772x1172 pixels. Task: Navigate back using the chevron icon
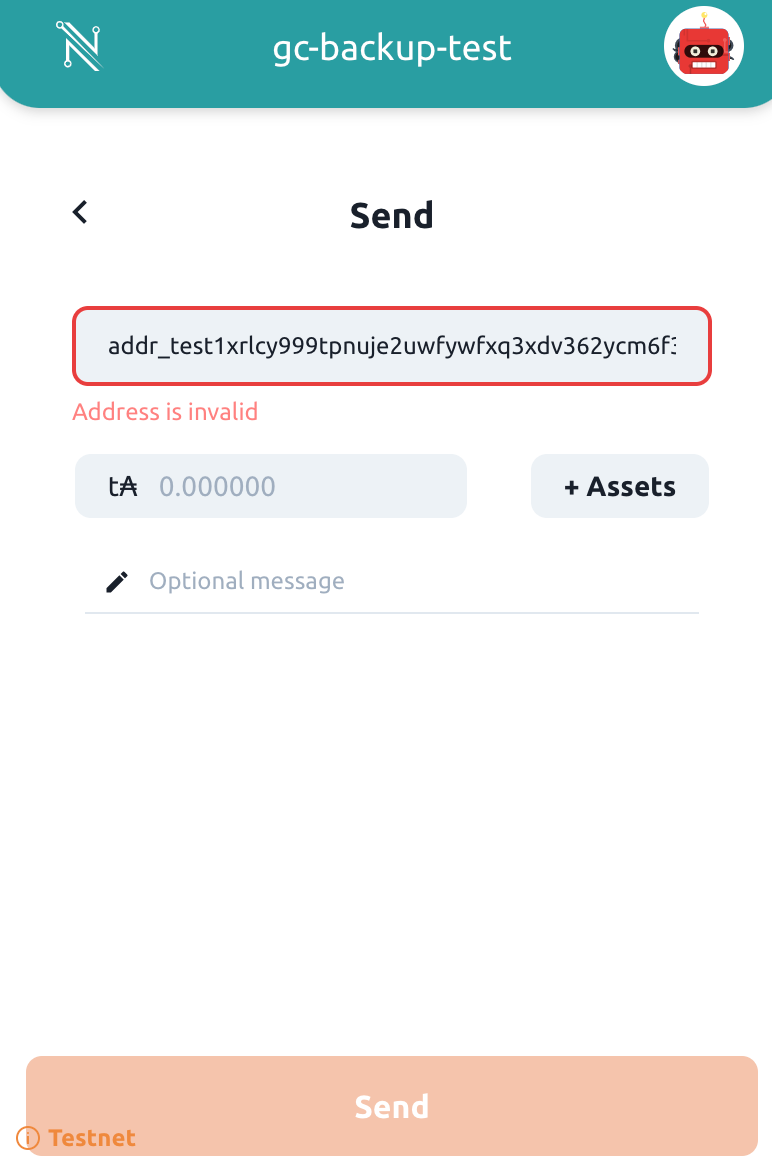coord(79,211)
